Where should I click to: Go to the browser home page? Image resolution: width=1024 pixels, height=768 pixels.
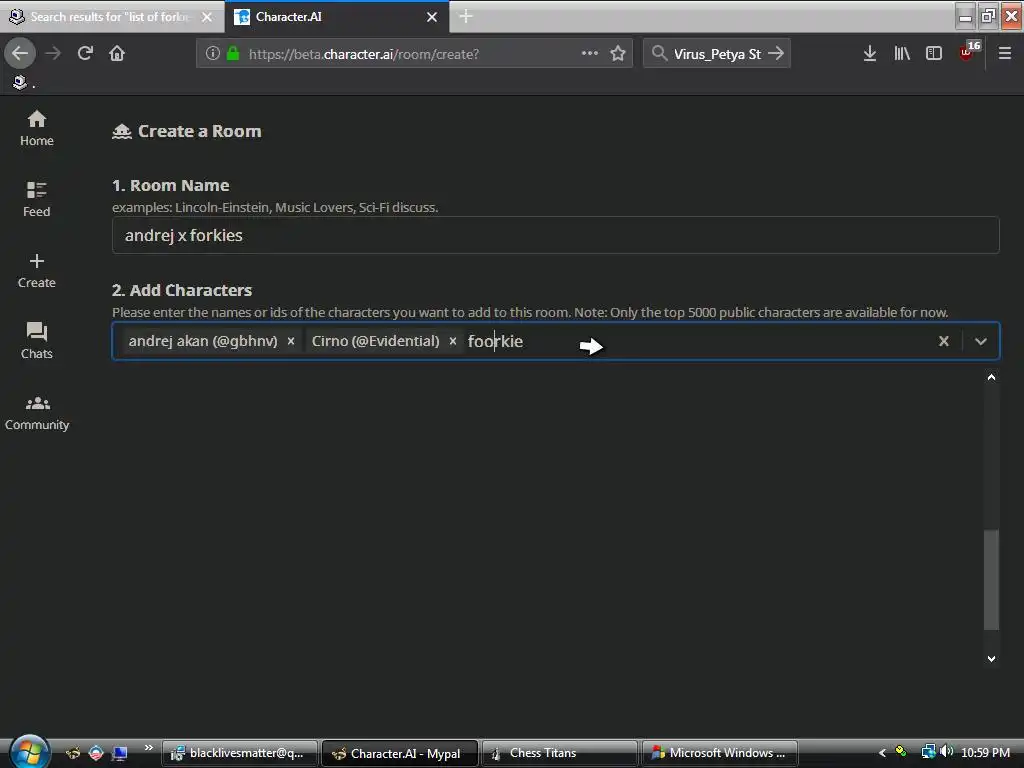pyautogui.click(x=117, y=53)
